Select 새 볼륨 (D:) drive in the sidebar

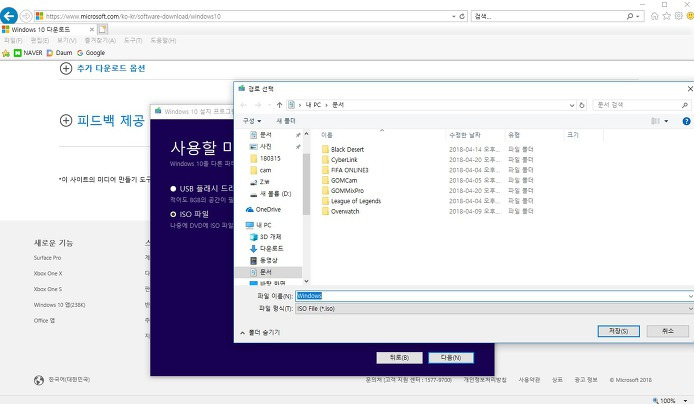pyautogui.click(x=270, y=194)
